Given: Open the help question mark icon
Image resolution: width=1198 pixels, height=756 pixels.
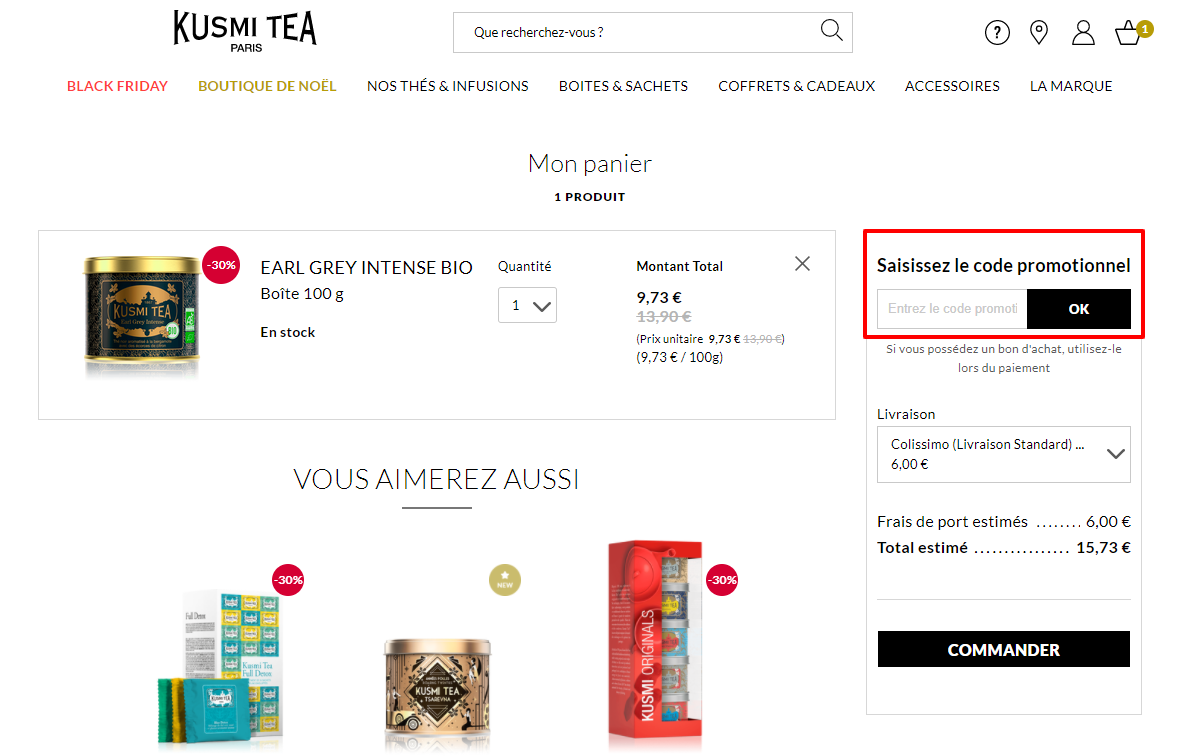Looking at the screenshot, I should [997, 33].
